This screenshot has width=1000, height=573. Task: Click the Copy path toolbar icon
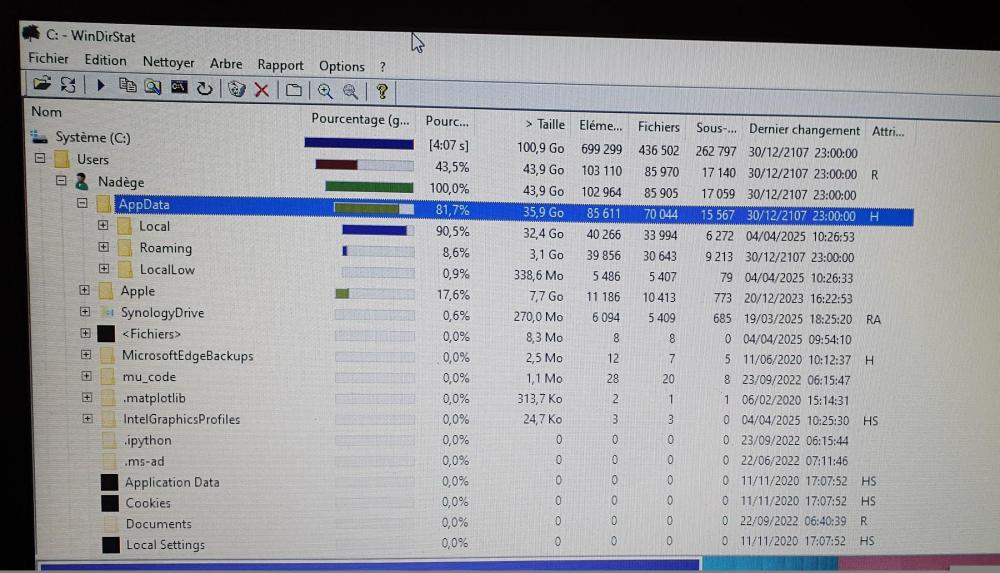(x=128, y=86)
